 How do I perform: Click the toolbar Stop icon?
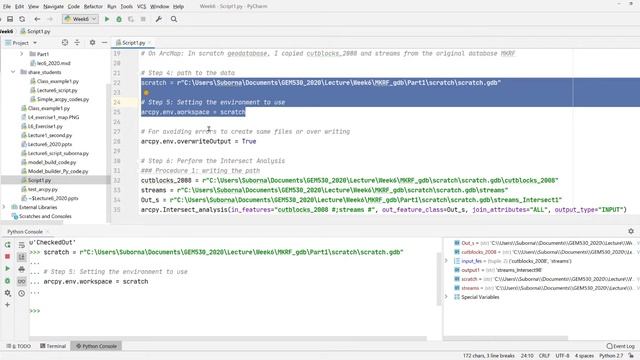click(x=143, y=19)
